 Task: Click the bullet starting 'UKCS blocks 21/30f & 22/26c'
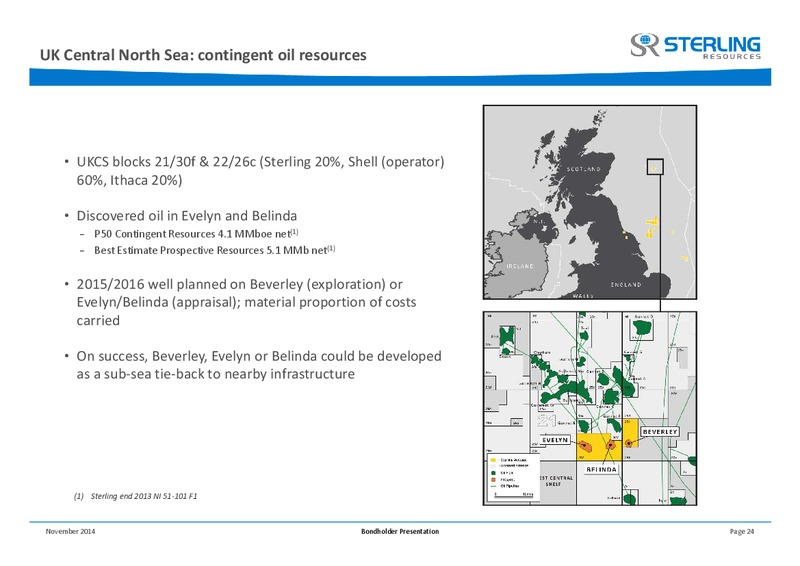(x=260, y=171)
